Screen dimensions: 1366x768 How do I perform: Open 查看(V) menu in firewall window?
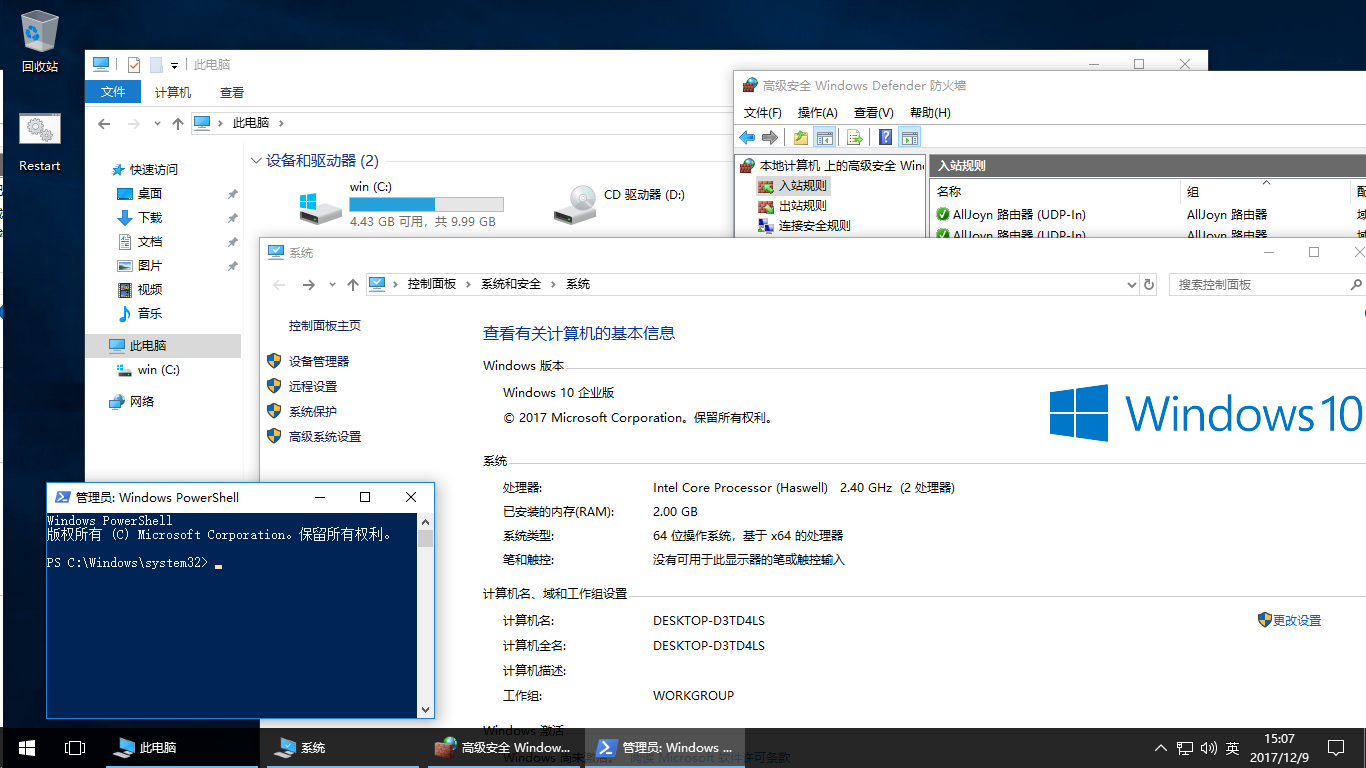coord(873,112)
